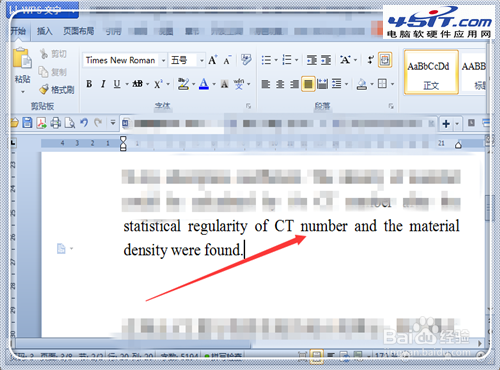Expand the underline style dropdown arrow
The image size is (500, 370).
[x=127, y=84]
